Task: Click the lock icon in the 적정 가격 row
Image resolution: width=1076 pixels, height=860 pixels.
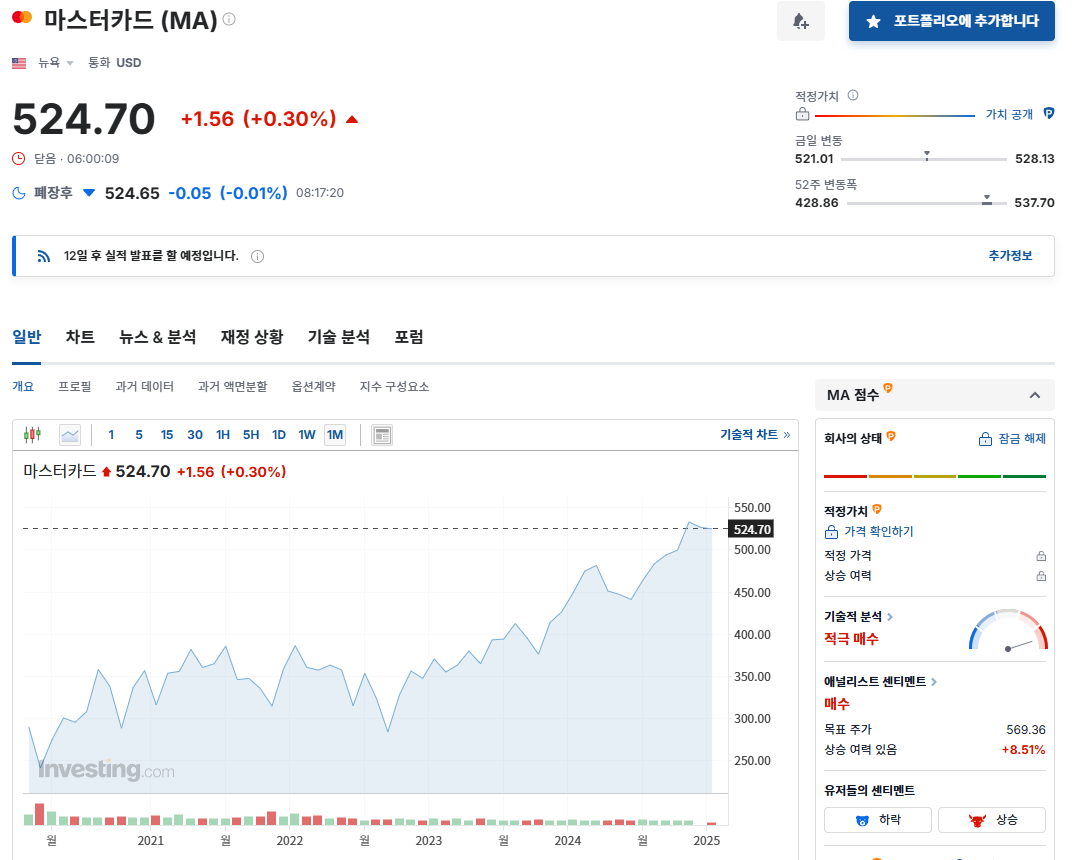Action: [1041, 556]
